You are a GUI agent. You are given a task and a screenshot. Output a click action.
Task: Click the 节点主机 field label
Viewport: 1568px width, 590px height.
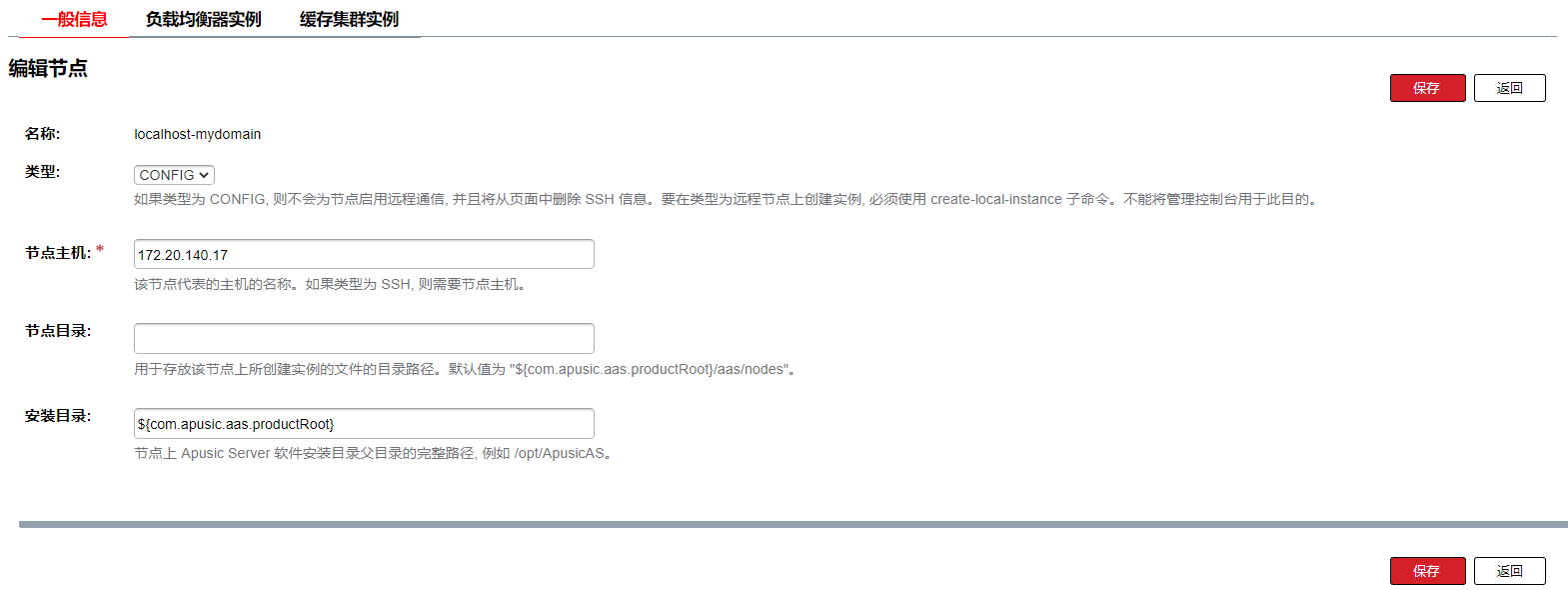(x=58, y=253)
